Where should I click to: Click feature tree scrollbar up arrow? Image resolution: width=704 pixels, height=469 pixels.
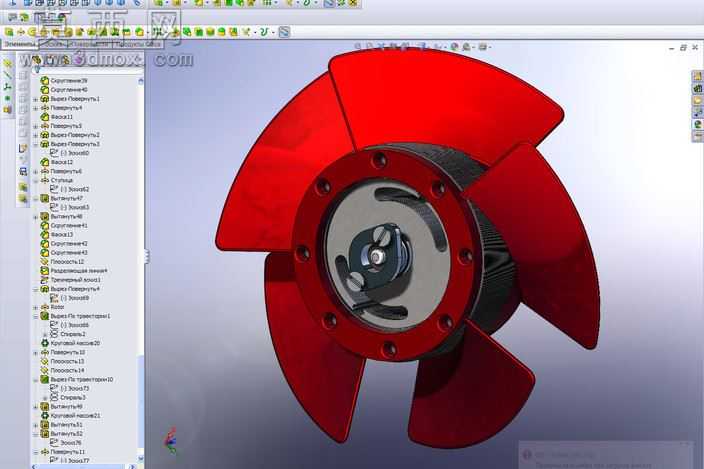click(141, 81)
